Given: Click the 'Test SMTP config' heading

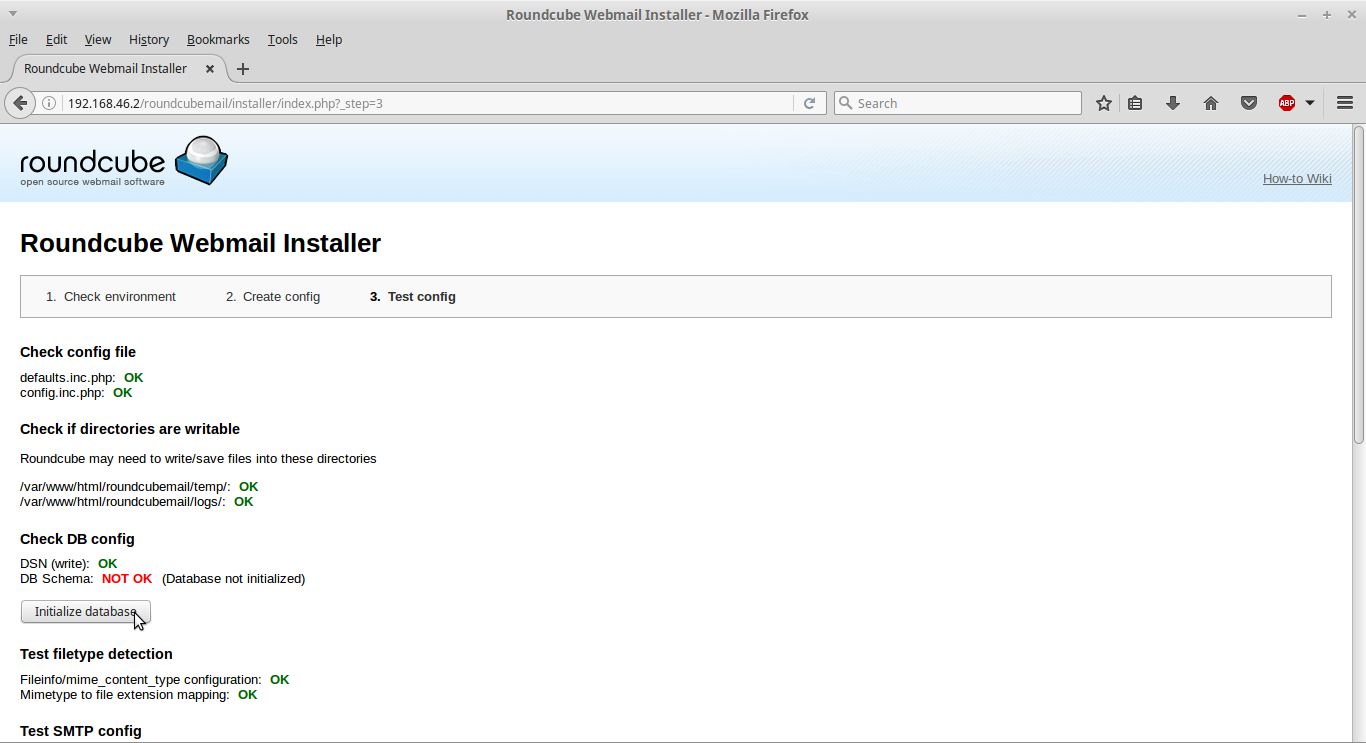Looking at the screenshot, I should click(81, 731).
